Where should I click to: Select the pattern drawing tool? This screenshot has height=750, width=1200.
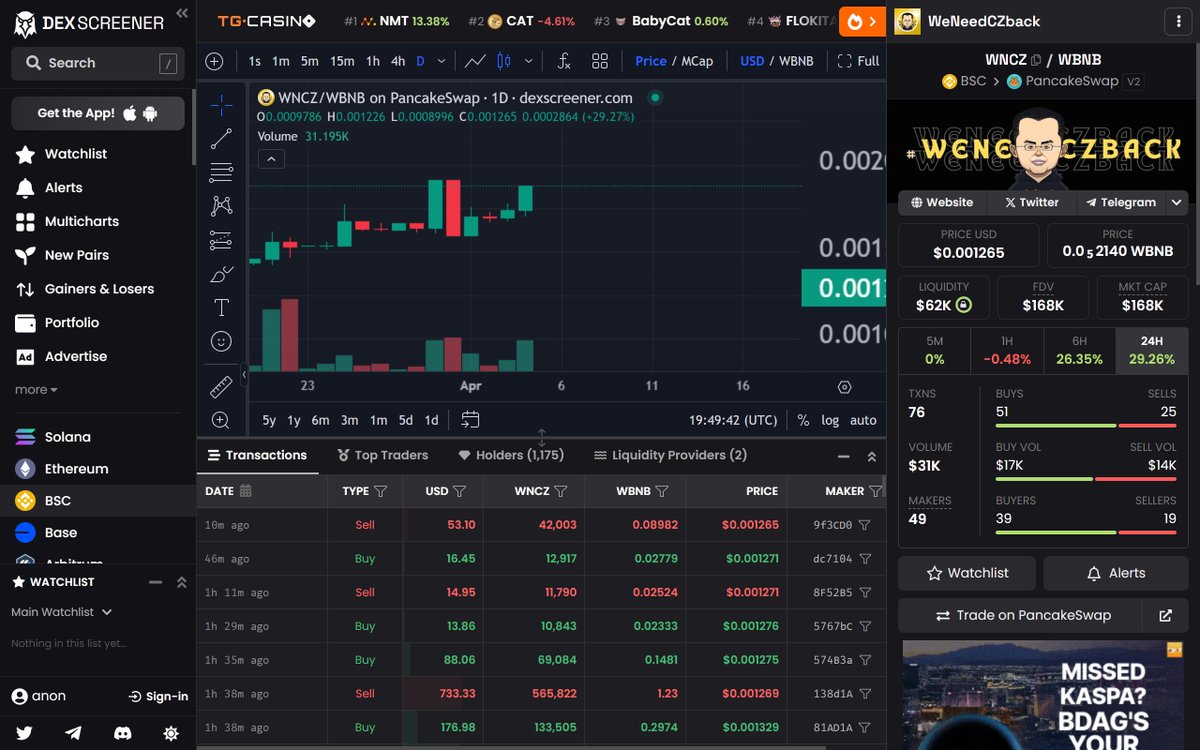click(221, 206)
